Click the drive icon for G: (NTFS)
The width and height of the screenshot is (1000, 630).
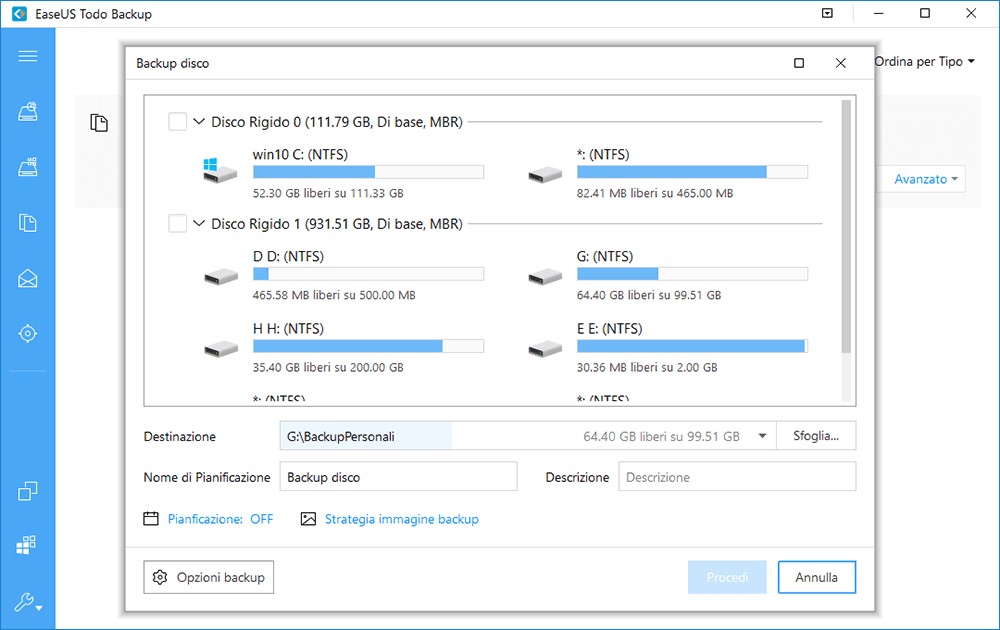[545, 277]
